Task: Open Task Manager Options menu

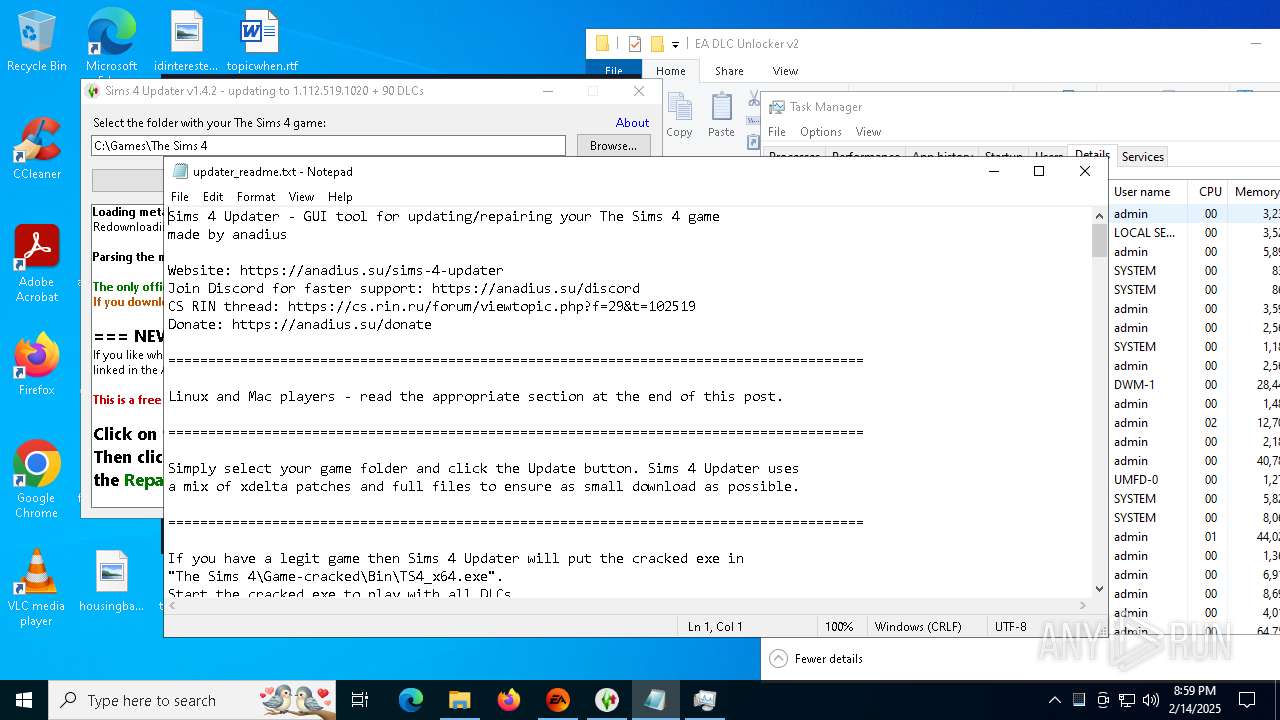Action: point(821,132)
